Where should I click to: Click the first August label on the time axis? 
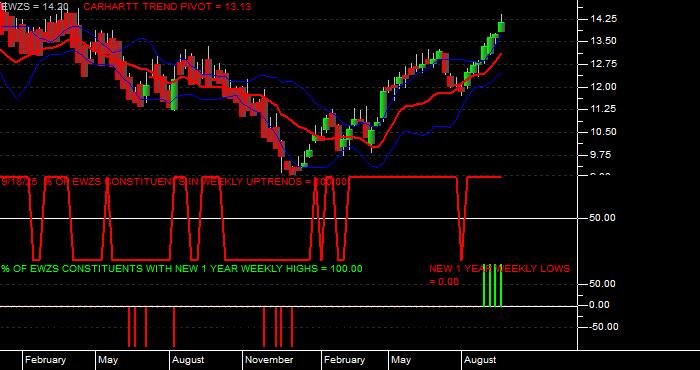click(188, 360)
